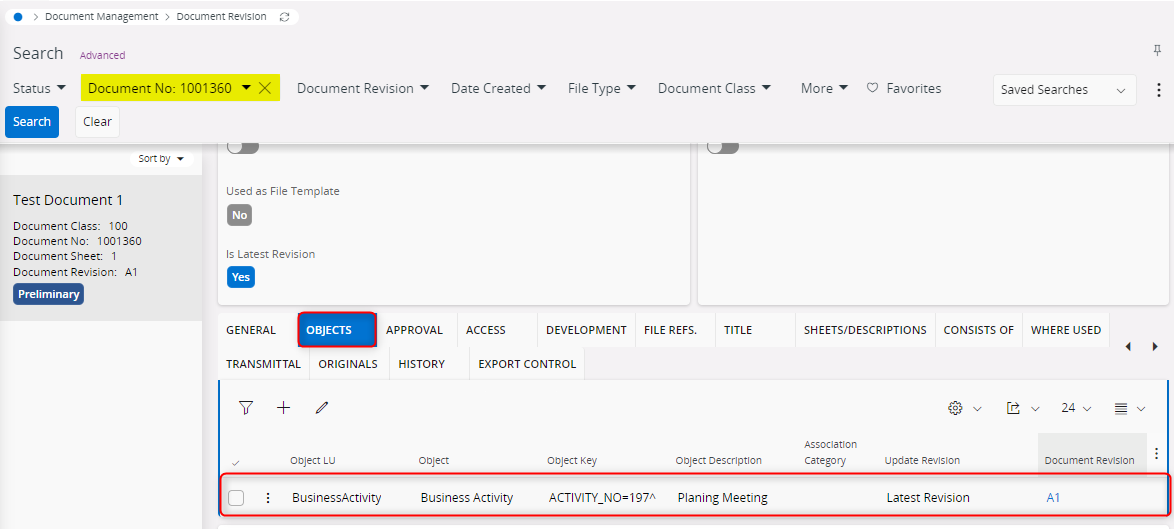Screen dimensions: 1174x529
Task: Tick the checkbox for the BusinessActivity row
Action: click(x=236, y=498)
